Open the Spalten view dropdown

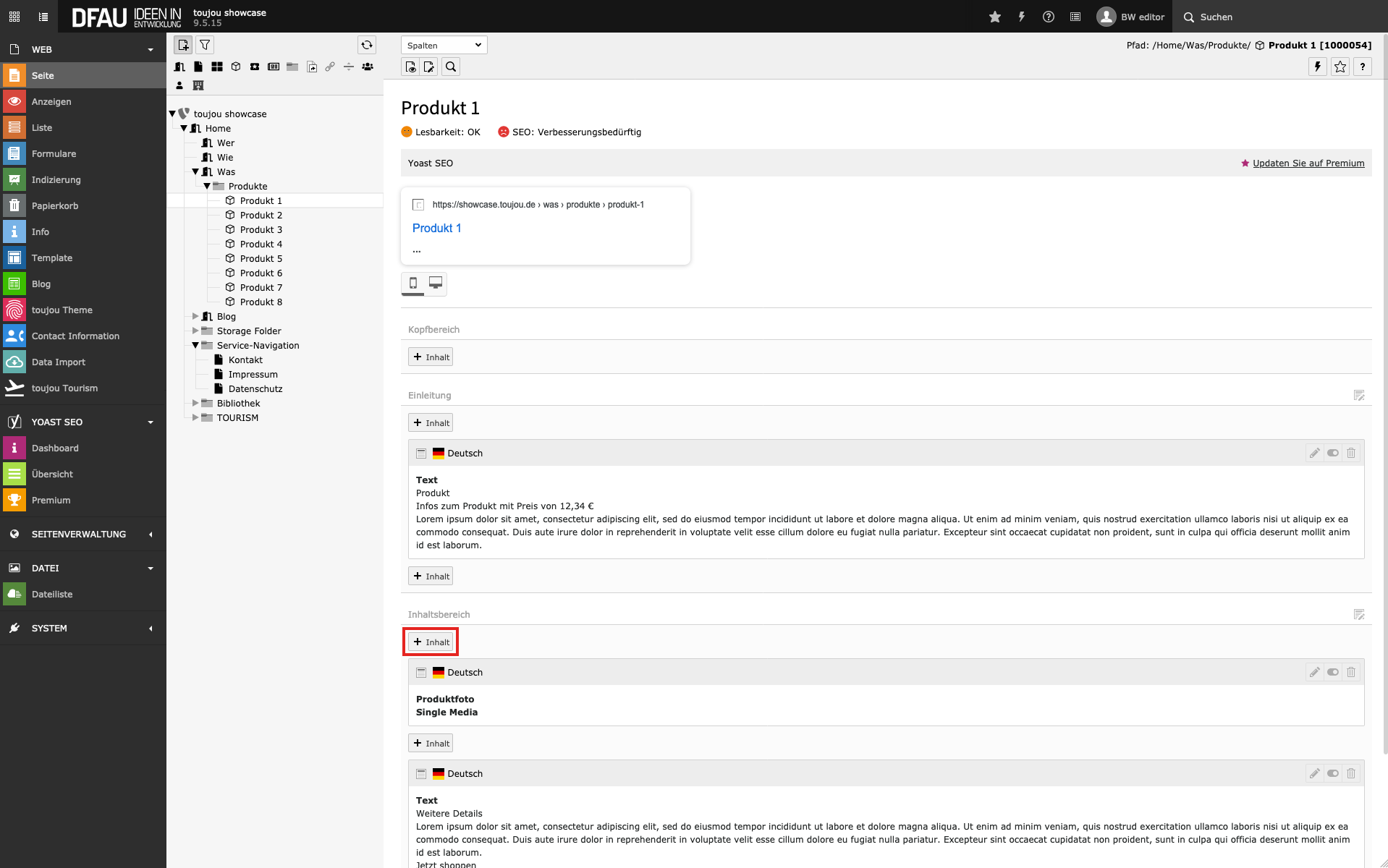point(444,45)
